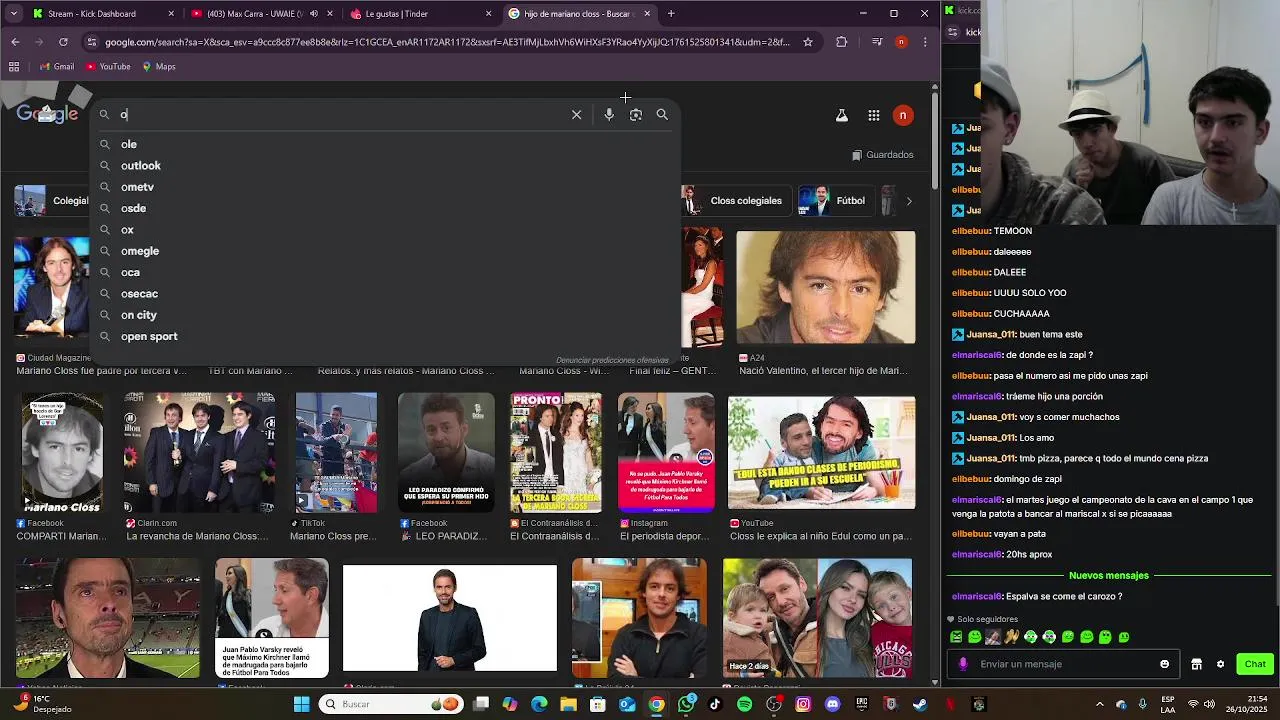1280x720 pixels.
Task: Choose the 'ometv' suggestion
Action: 385,187
